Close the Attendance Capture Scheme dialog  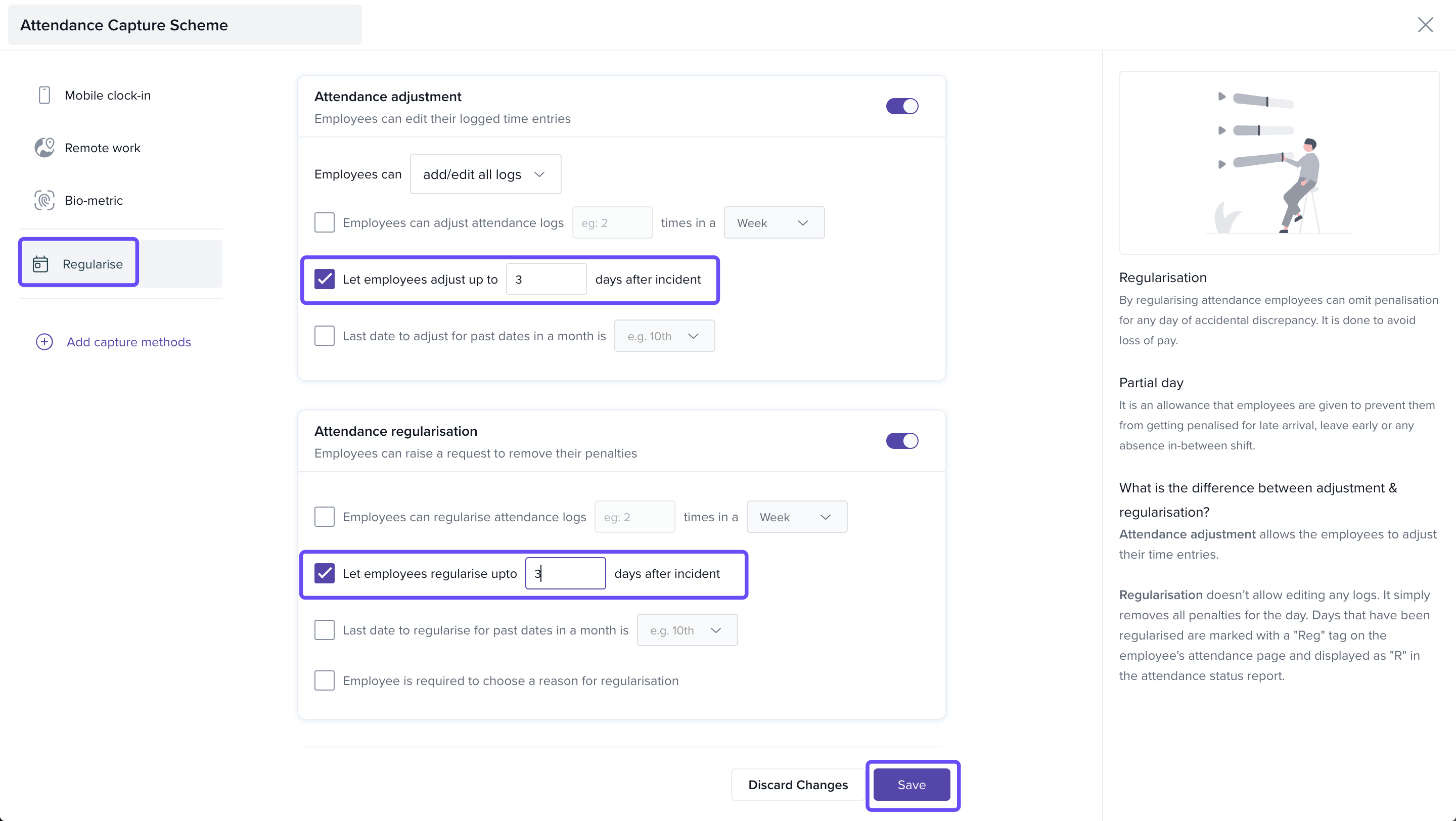1425,25
